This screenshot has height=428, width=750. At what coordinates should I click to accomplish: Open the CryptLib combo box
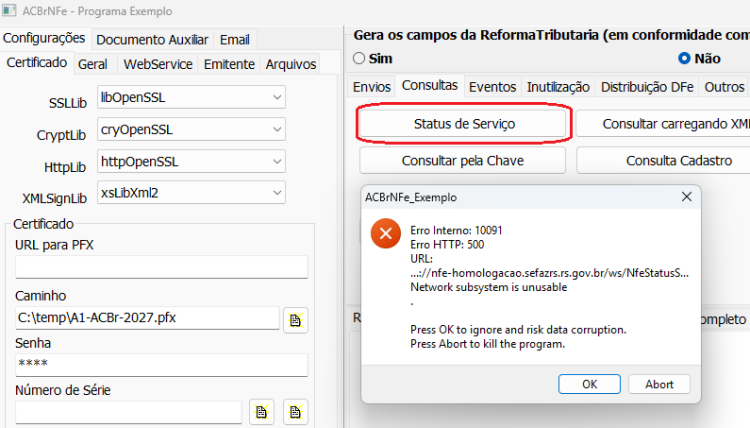point(191,129)
